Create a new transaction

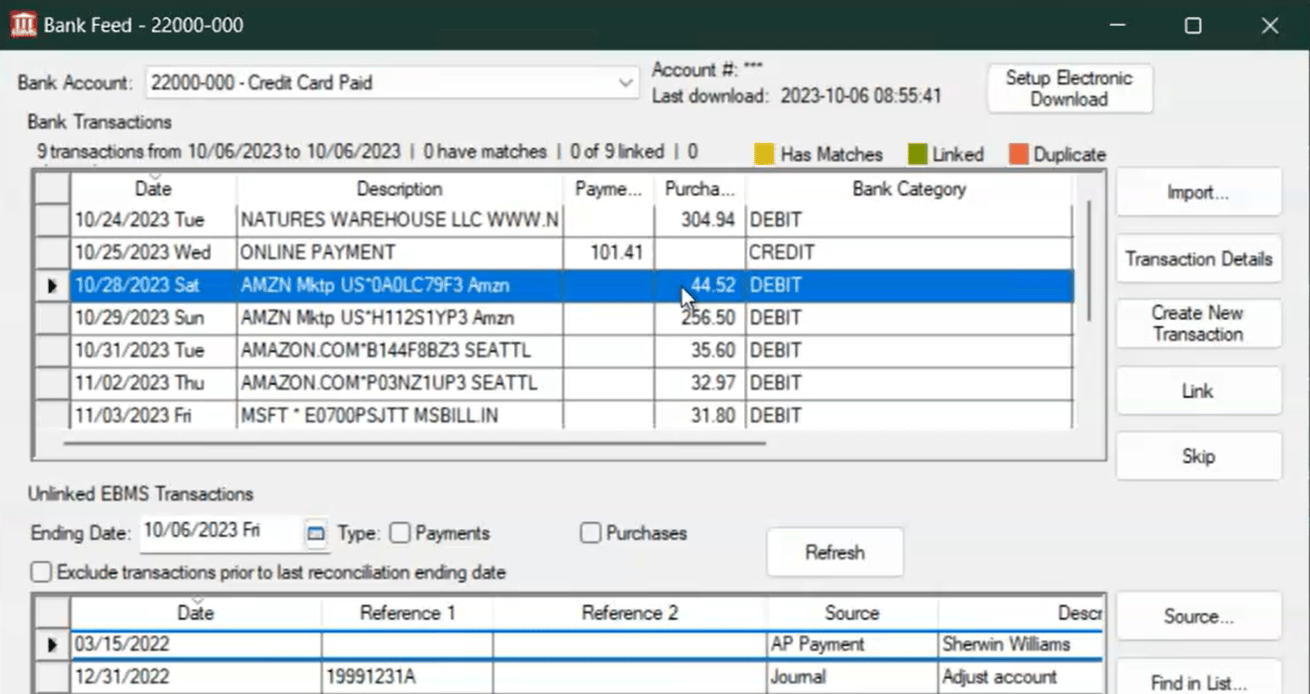(1197, 323)
